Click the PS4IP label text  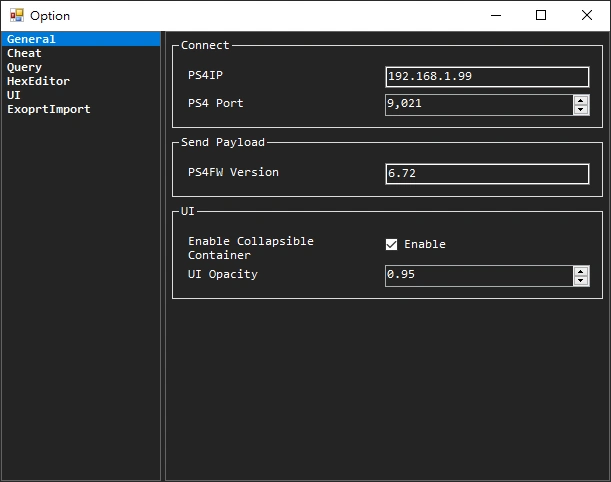[205, 75]
